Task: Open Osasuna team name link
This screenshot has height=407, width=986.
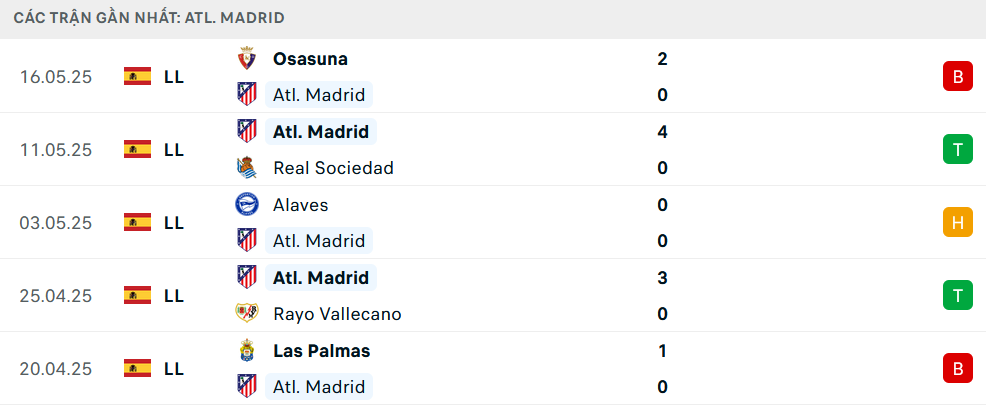Action: point(310,59)
